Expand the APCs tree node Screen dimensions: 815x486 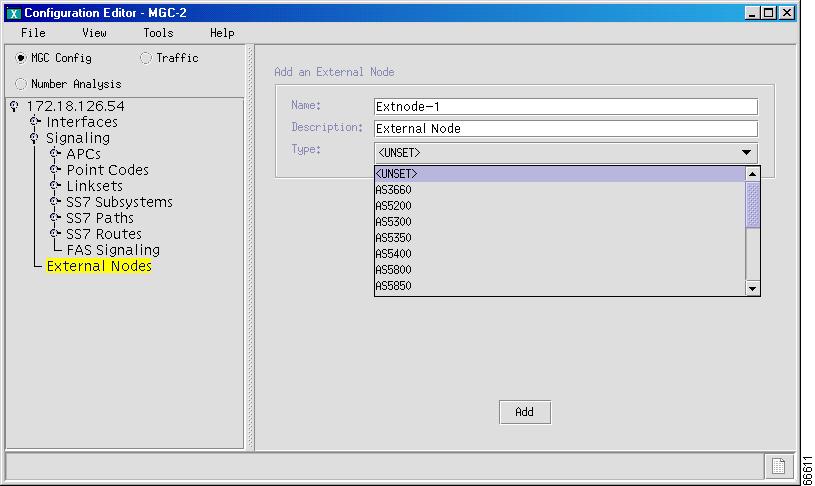point(55,153)
